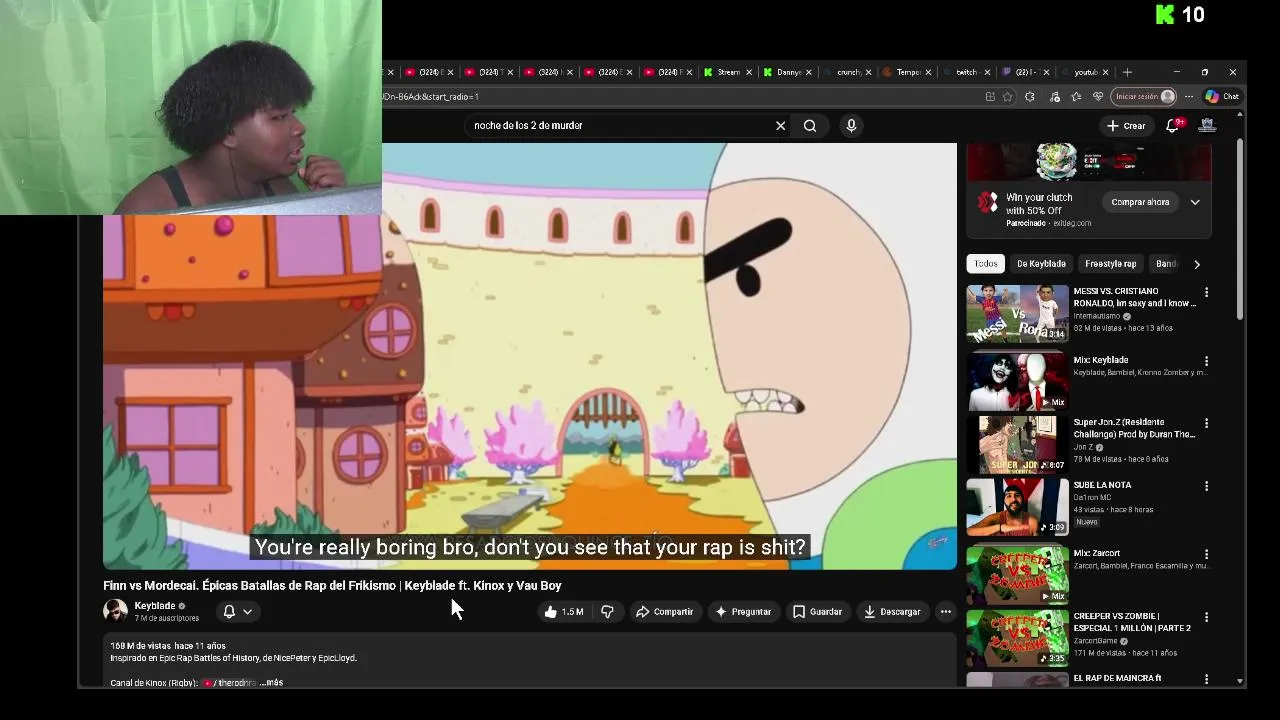Viewport: 1280px width, 720px height.
Task: Close the Stream browser tab
Action: point(749,72)
